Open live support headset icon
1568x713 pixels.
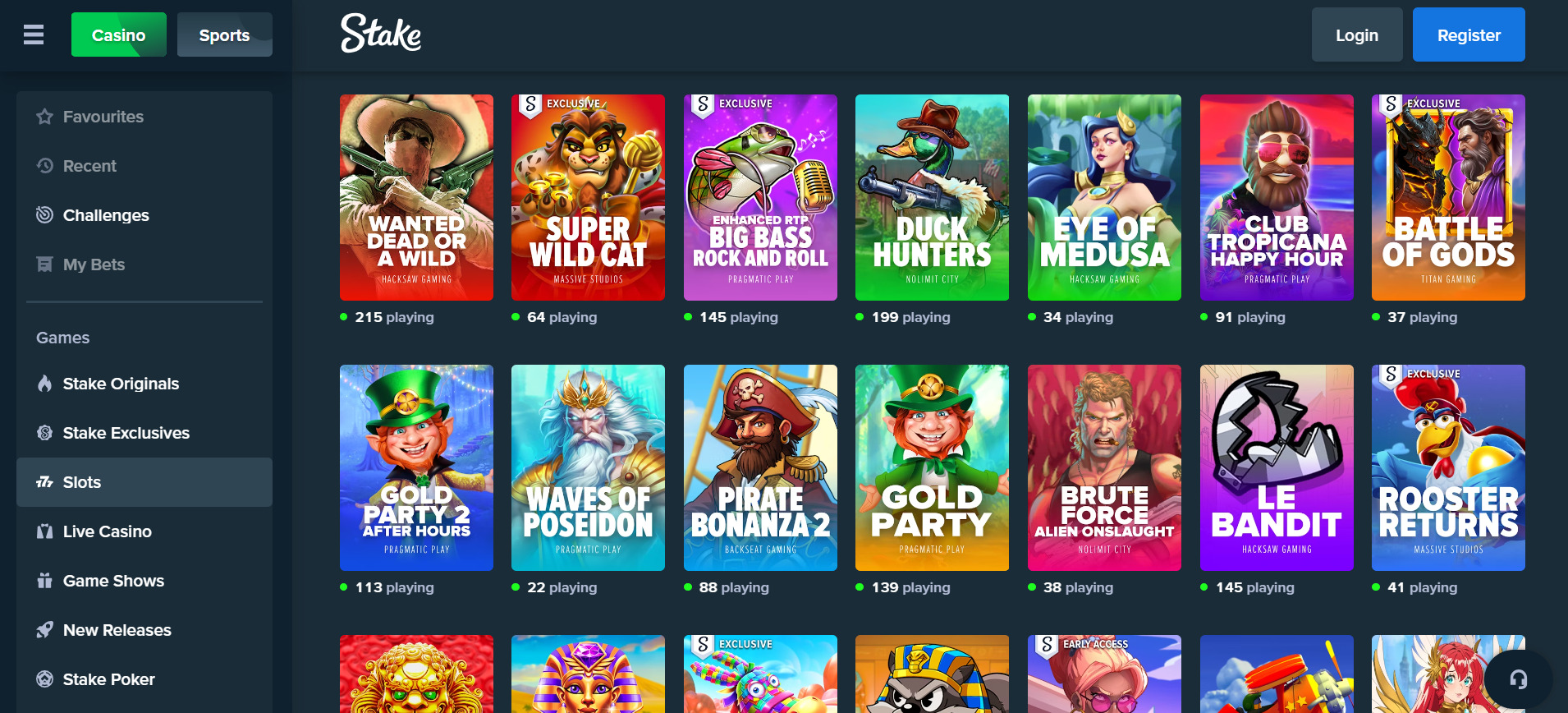[x=1518, y=679]
